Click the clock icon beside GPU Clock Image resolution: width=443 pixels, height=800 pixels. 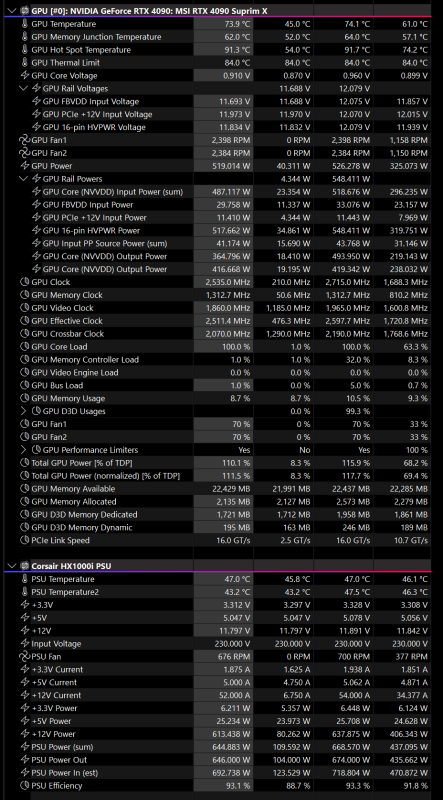click(25, 282)
